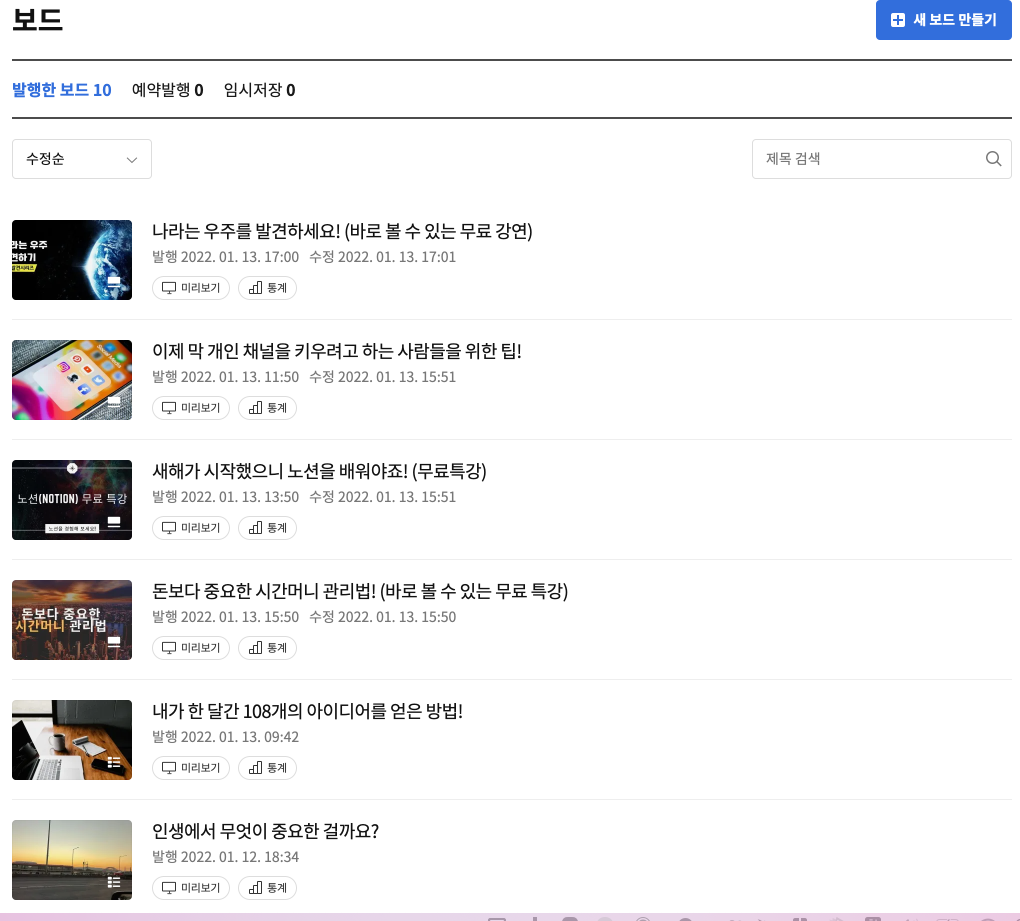Click the bar-chart statistics icon on first post

tap(255, 288)
